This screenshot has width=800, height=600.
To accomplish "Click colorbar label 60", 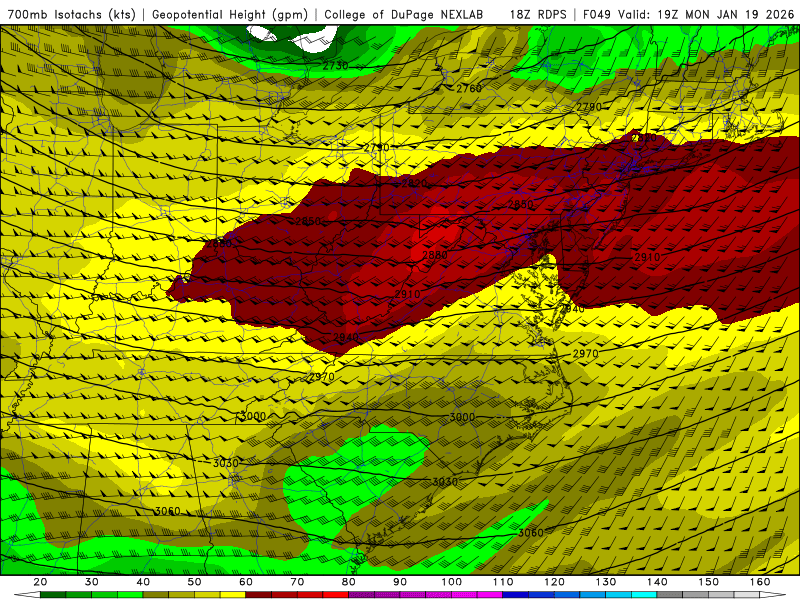I will coord(246,582).
